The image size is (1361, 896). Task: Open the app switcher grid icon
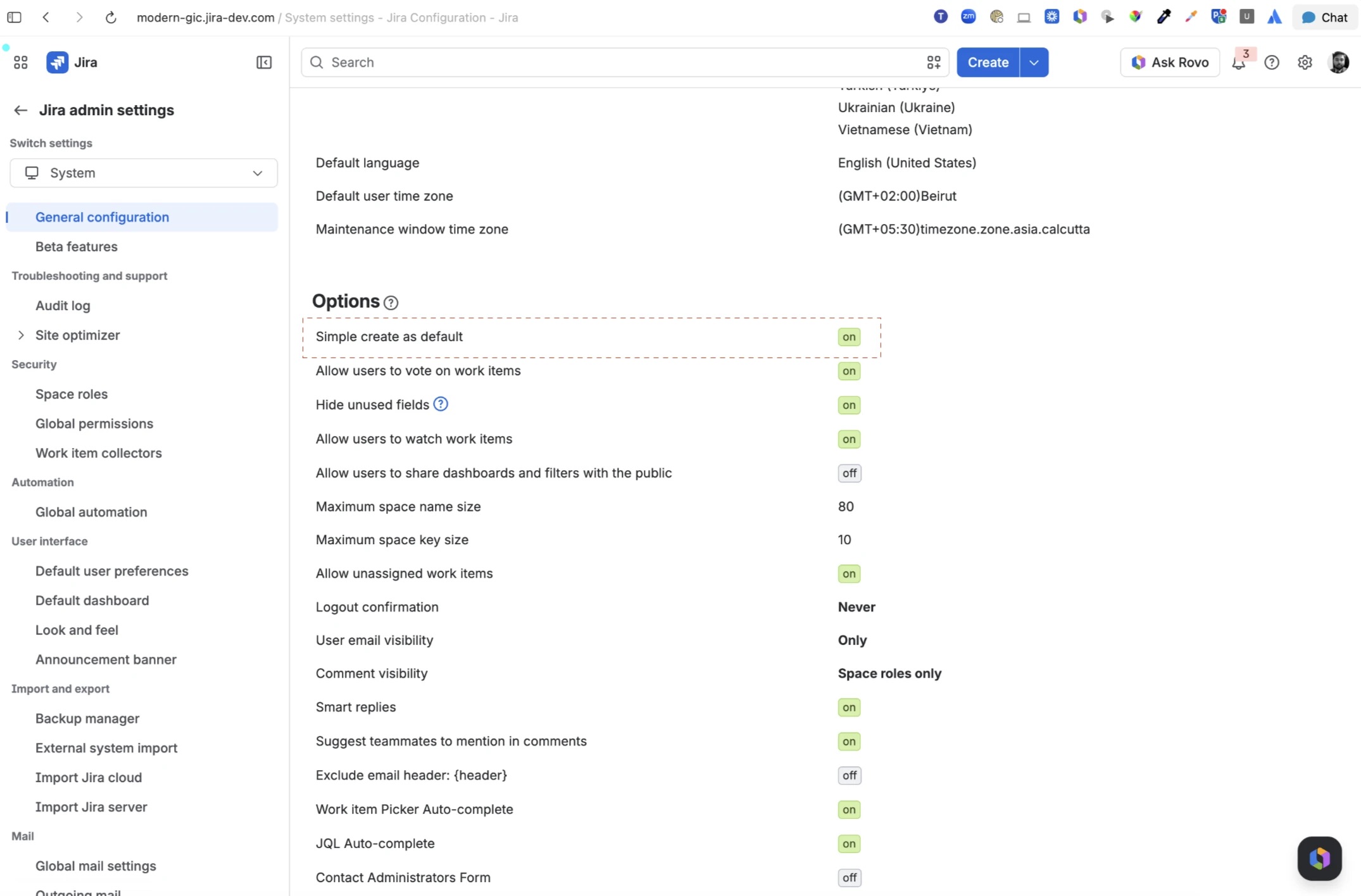click(x=20, y=62)
